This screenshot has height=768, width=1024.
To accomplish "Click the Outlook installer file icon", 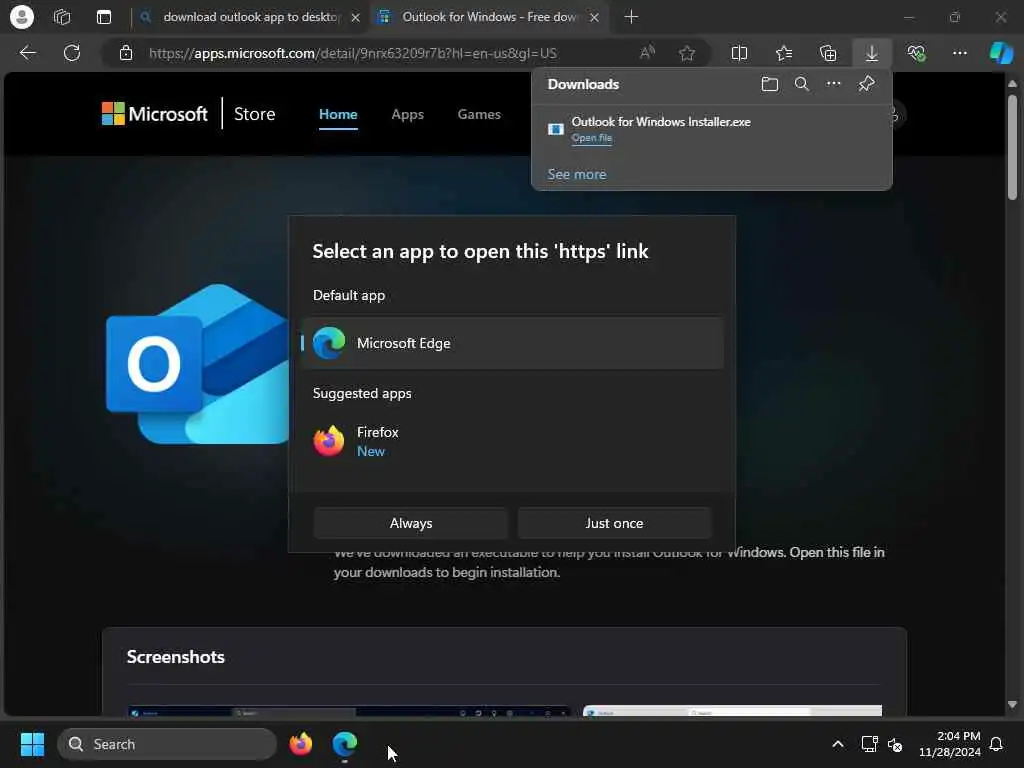I will [x=556, y=129].
